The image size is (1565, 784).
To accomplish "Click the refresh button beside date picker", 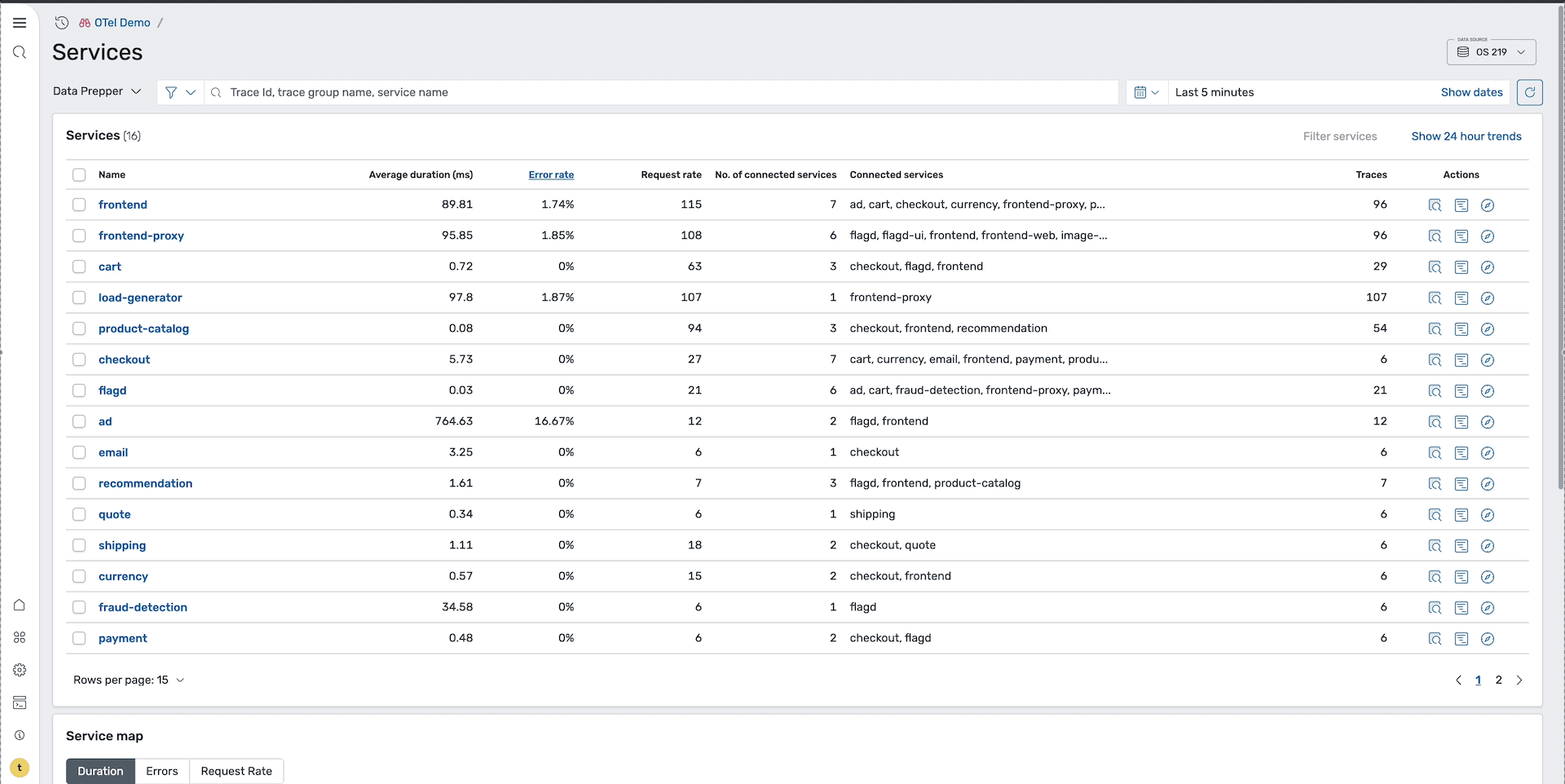I will pos(1530,92).
